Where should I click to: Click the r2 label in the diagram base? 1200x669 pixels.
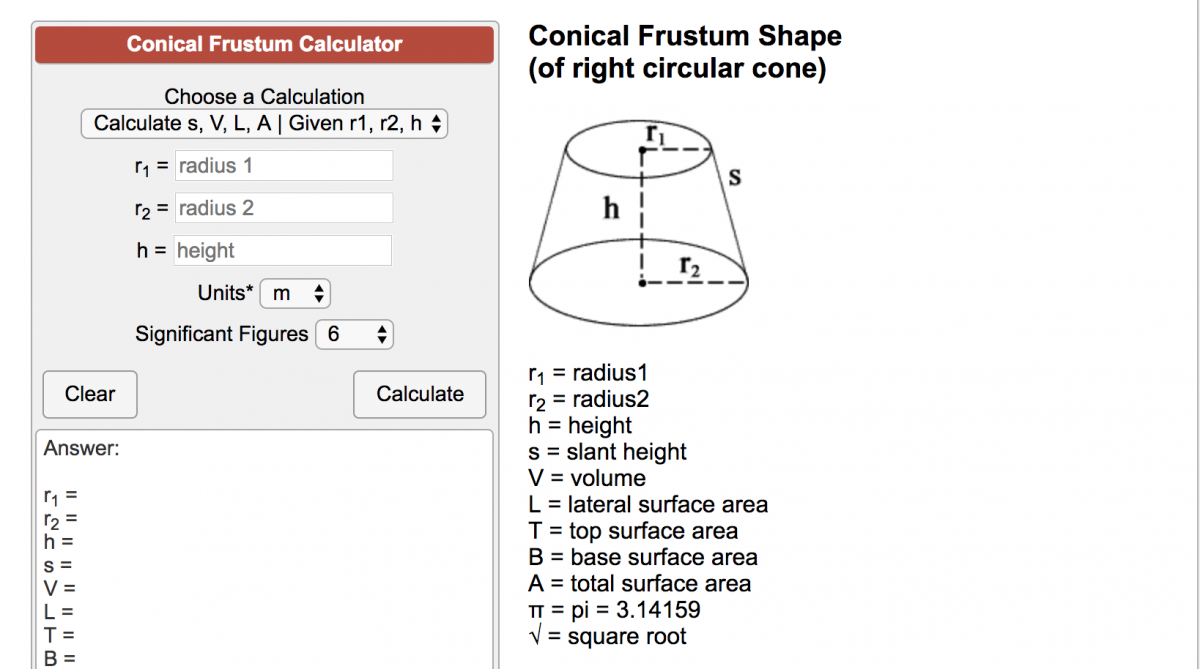[690, 266]
